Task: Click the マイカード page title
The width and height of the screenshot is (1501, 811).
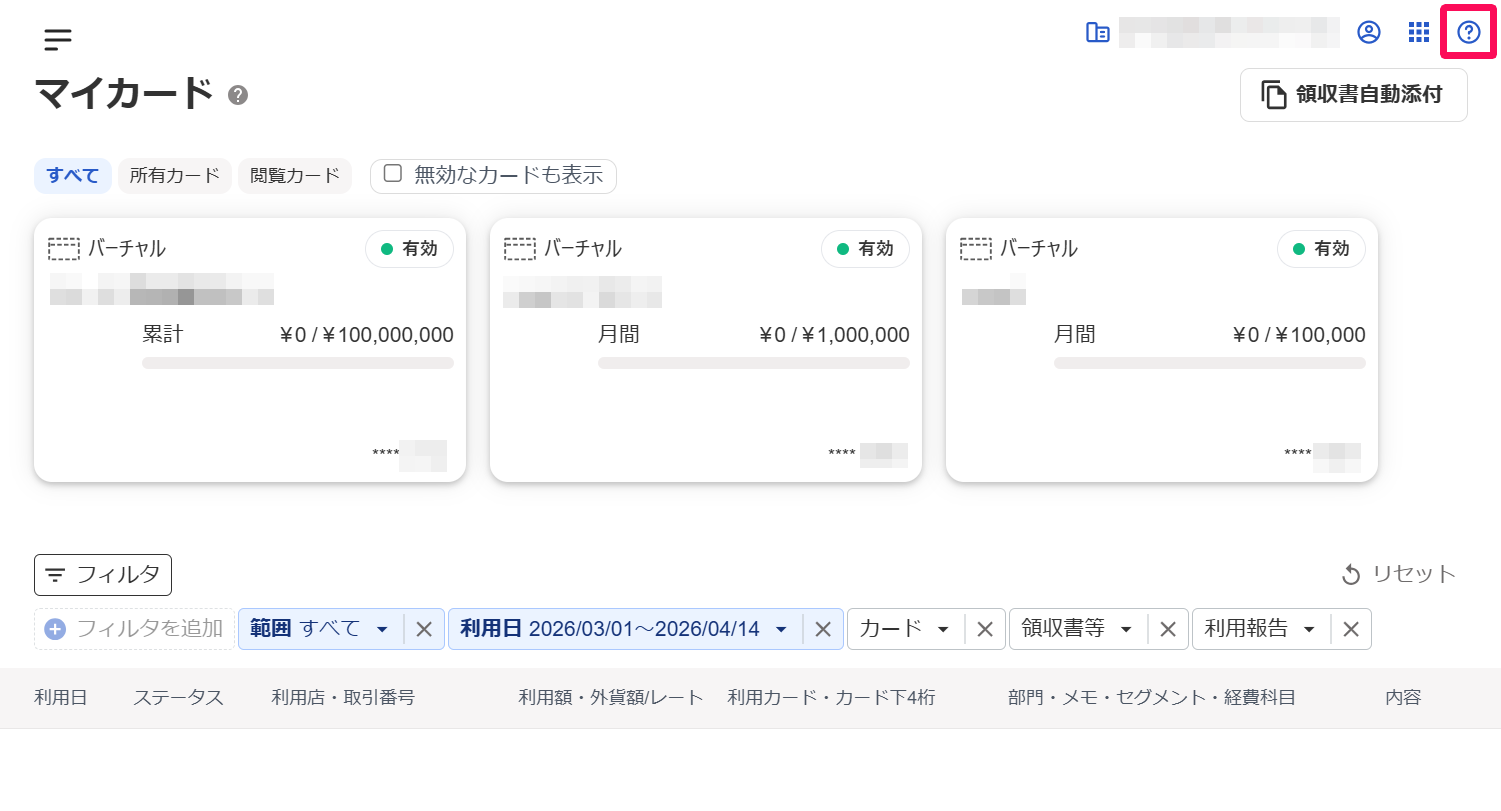Action: (125, 94)
